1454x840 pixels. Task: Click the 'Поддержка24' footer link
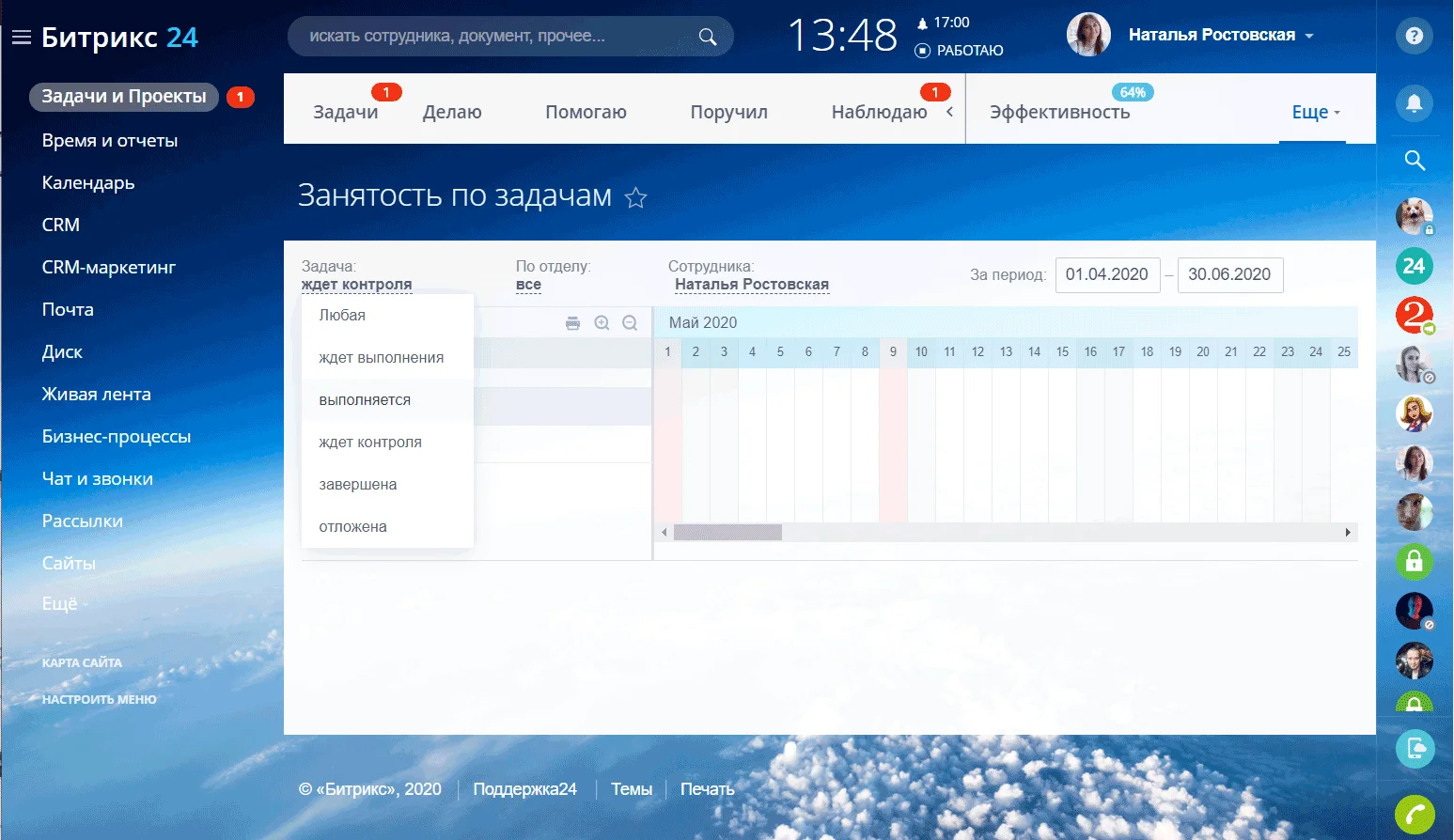coord(524,789)
